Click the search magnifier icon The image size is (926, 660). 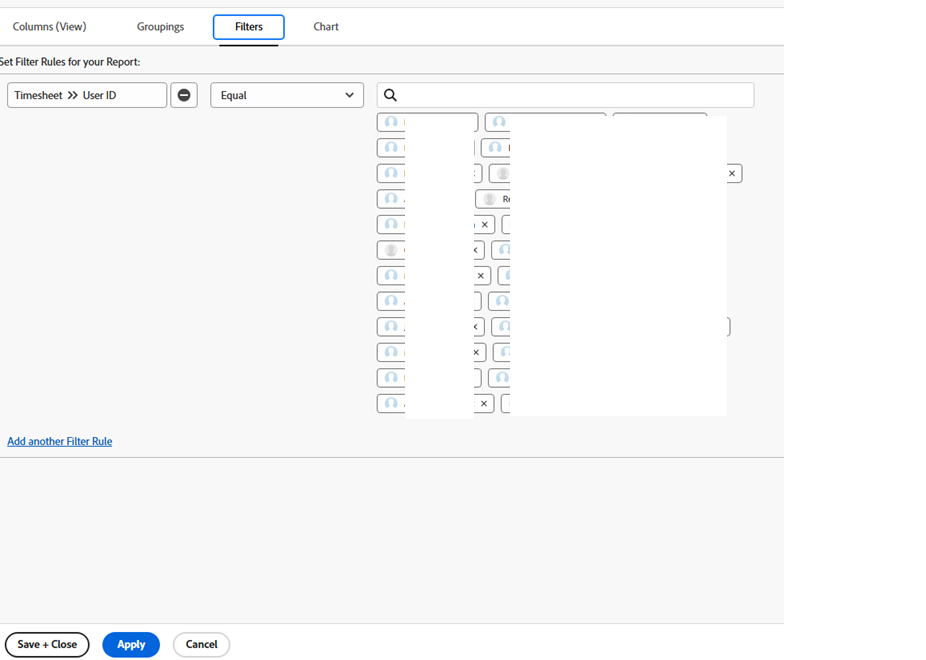pyautogui.click(x=389, y=94)
